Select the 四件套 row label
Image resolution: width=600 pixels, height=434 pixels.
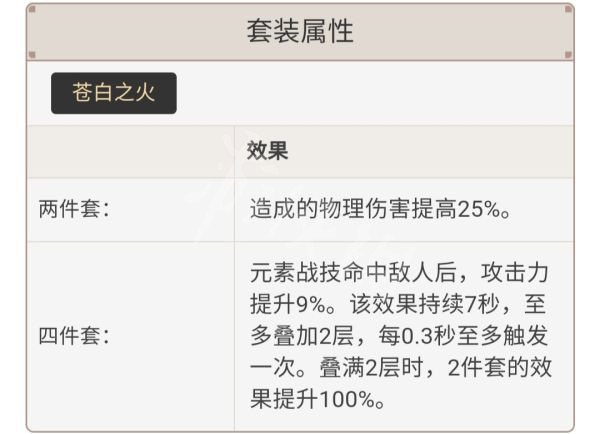coord(73,335)
